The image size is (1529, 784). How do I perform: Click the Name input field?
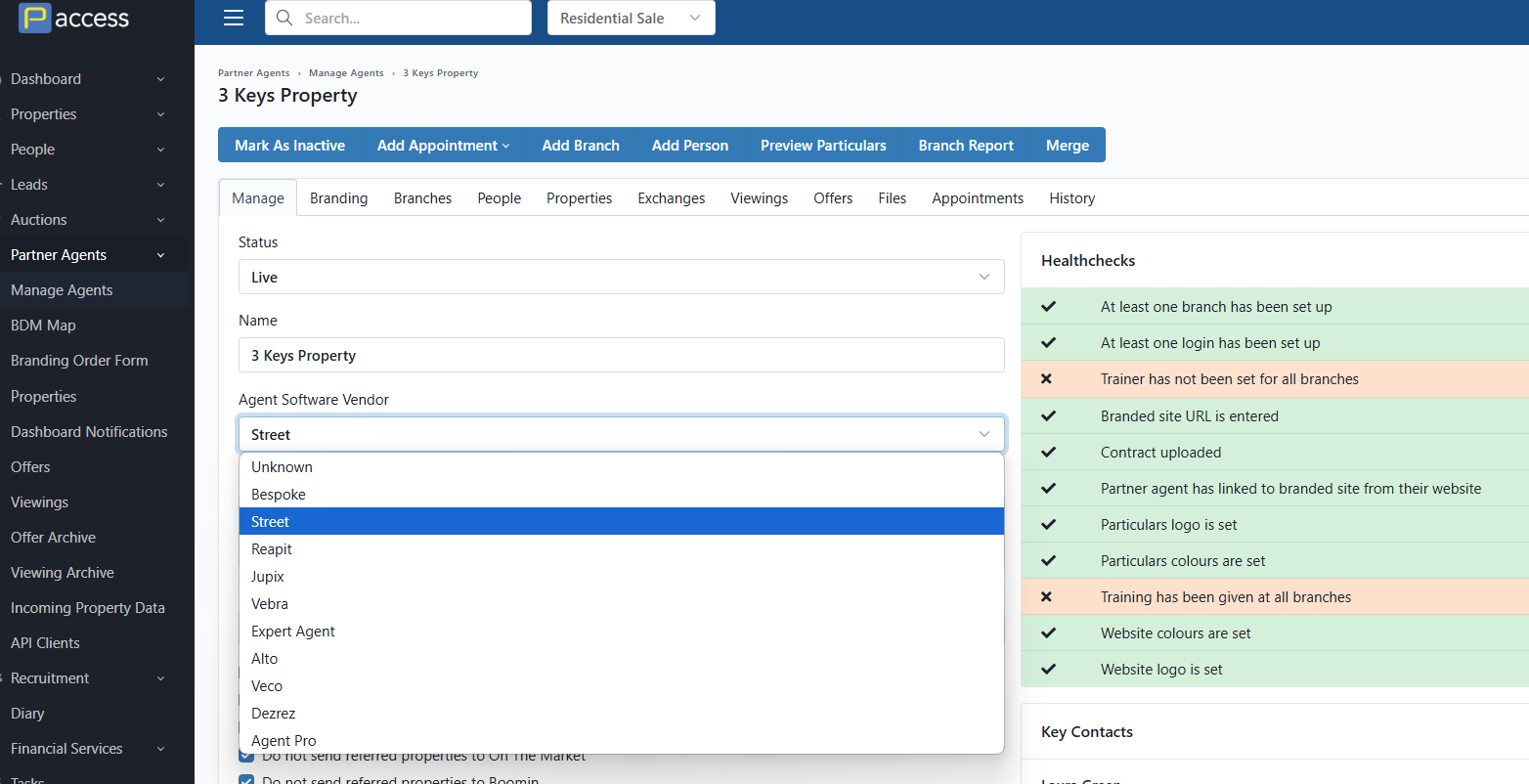pos(621,355)
